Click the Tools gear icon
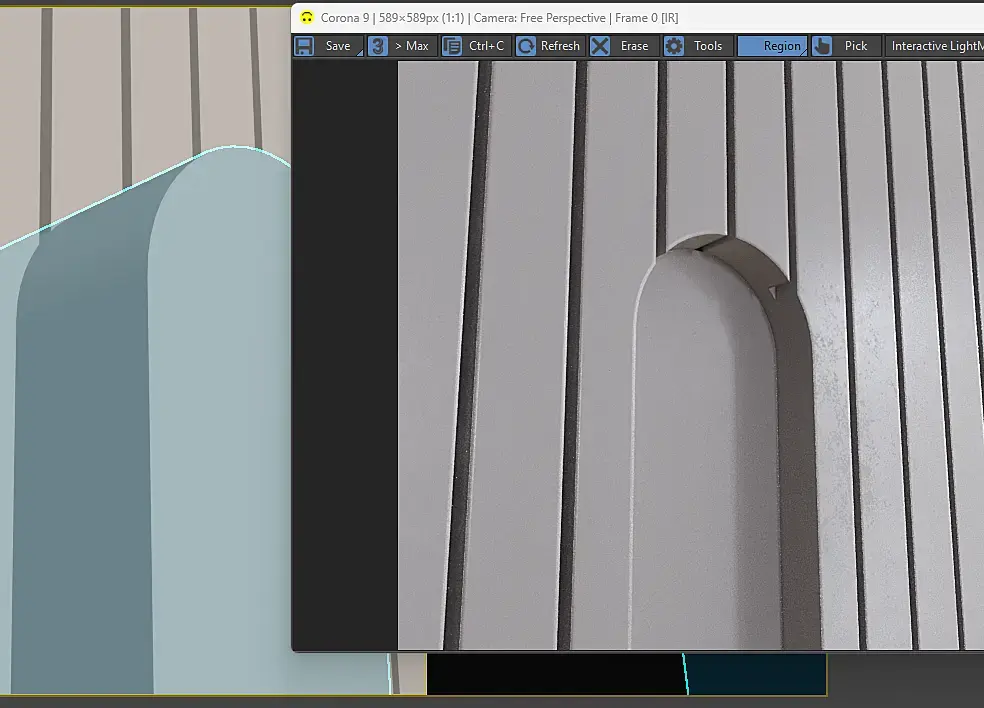 click(x=674, y=46)
